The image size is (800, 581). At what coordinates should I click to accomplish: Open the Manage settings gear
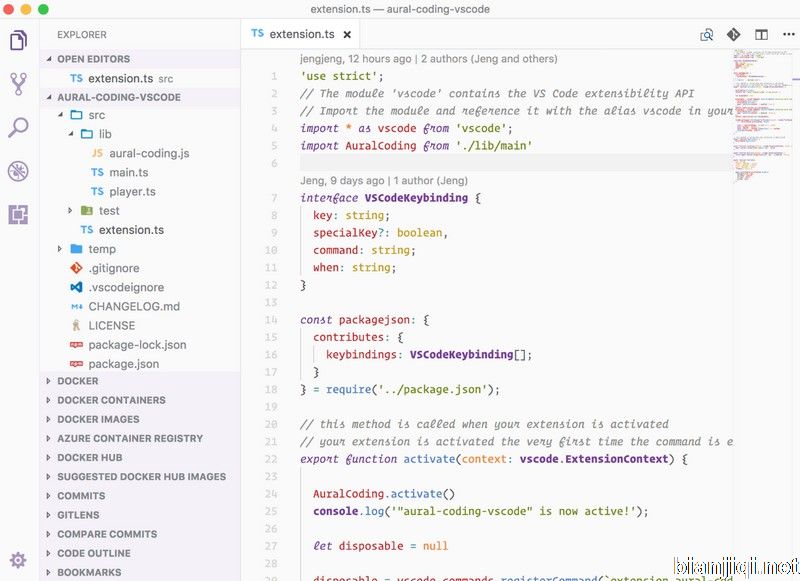[18, 560]
